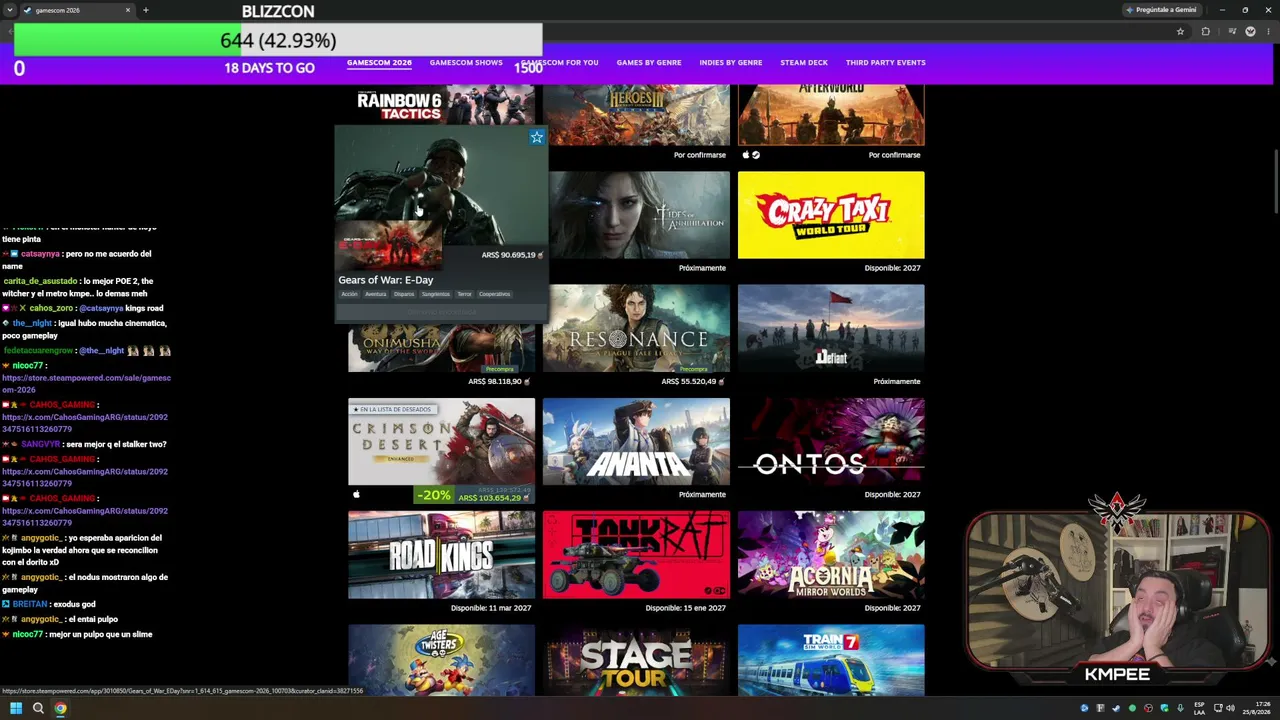1280x720 pixels.
Task: Open the network icon in system tray
Action: pos(1217,709)
